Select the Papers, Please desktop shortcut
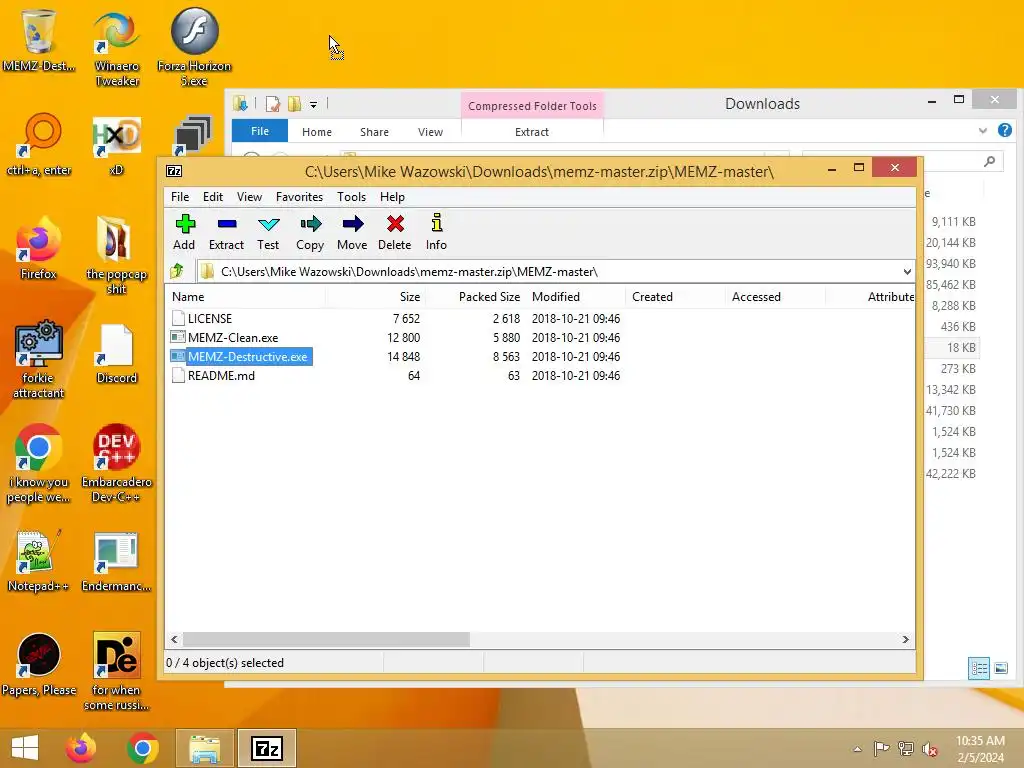The image size is (1024, 768). click(x=39, y=665)
